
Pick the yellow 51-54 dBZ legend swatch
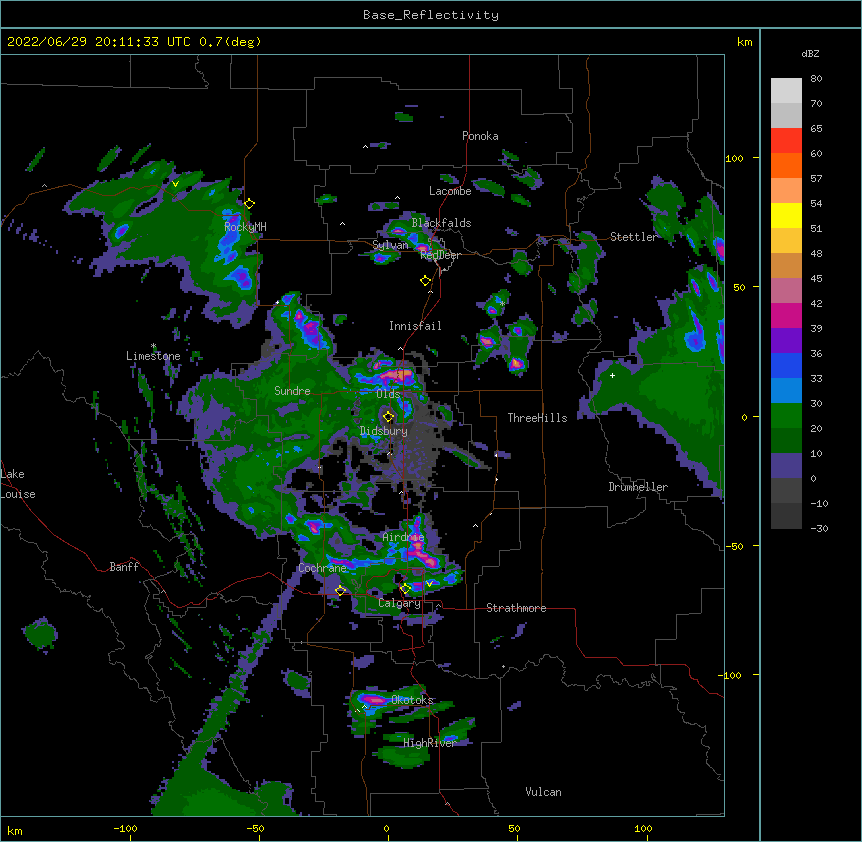coord(786,215)
